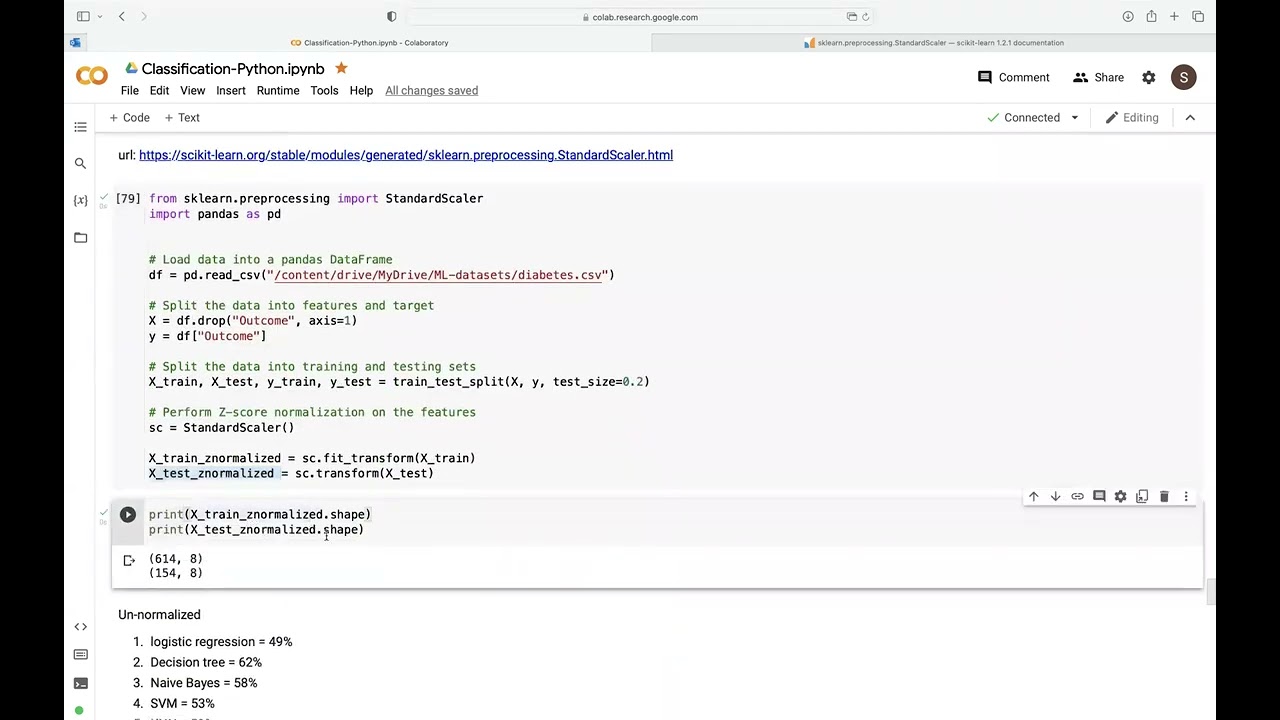Image resolution: width=1280 pixels, height=720 pixels.
Task: Click the vertical scrollbar thumb
Action: pos(1210,592)
